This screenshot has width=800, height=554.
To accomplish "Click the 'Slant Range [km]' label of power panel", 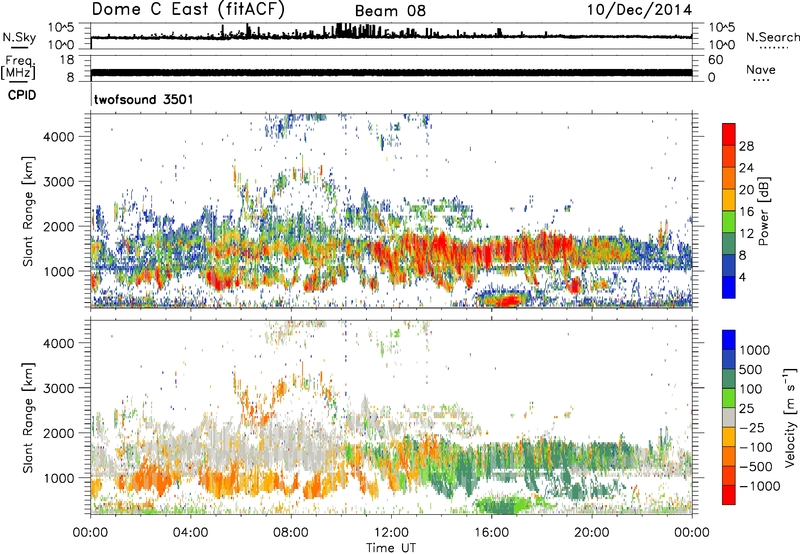I will click(28, 211).
